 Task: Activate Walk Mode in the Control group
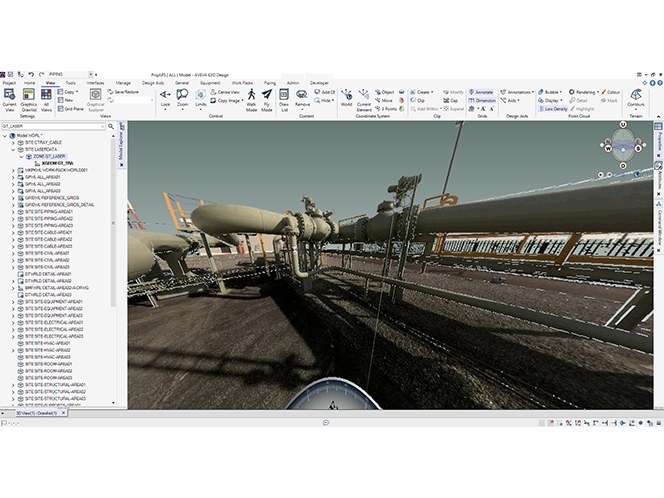click(251, 100)
